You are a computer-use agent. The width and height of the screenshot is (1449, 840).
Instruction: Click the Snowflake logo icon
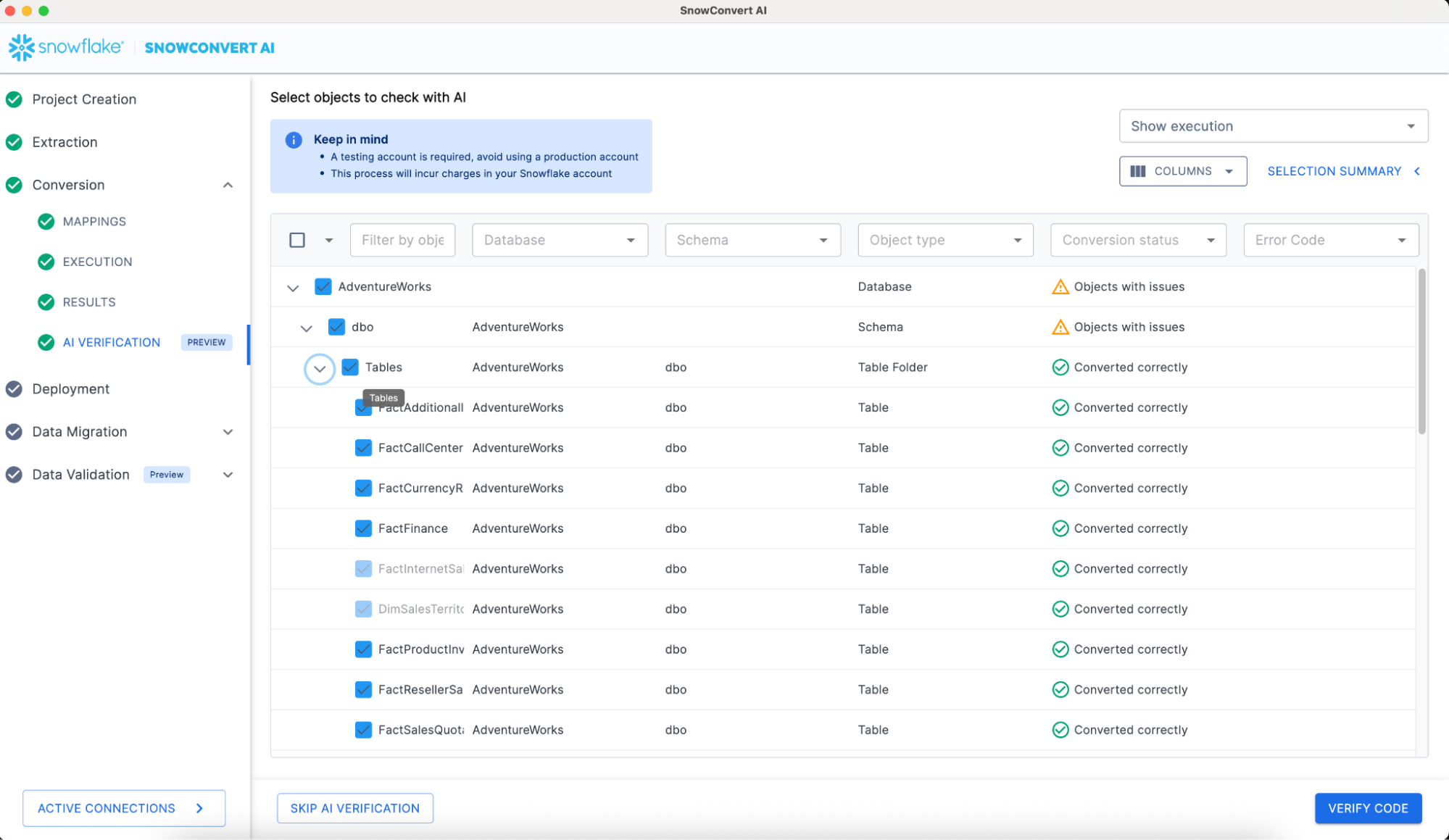click(x=22, y=47)
